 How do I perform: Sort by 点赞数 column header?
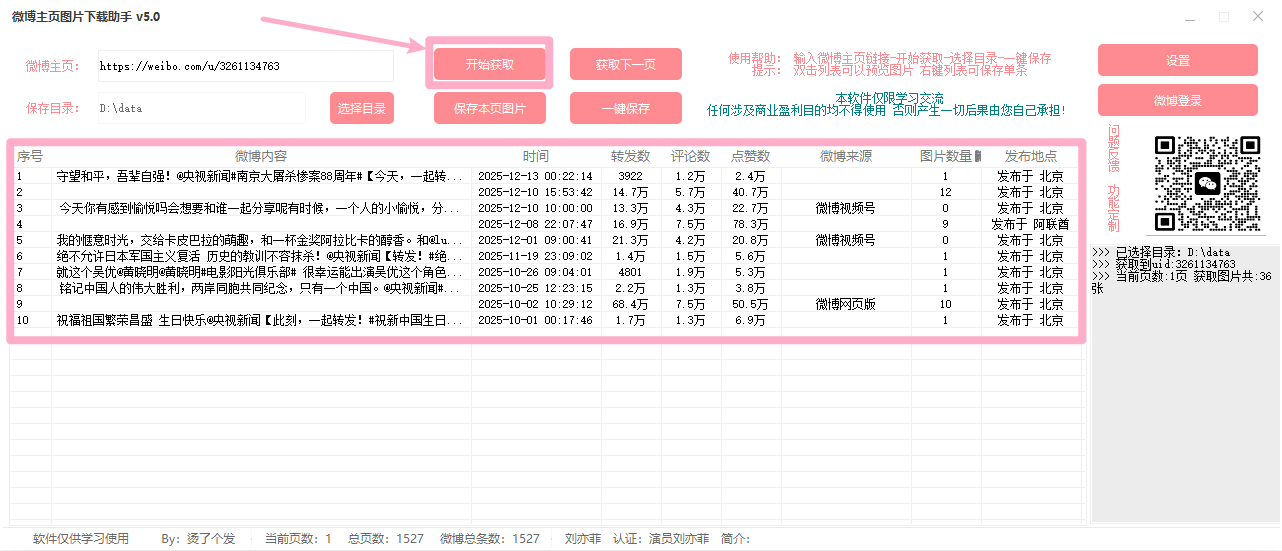click(751, 156)
